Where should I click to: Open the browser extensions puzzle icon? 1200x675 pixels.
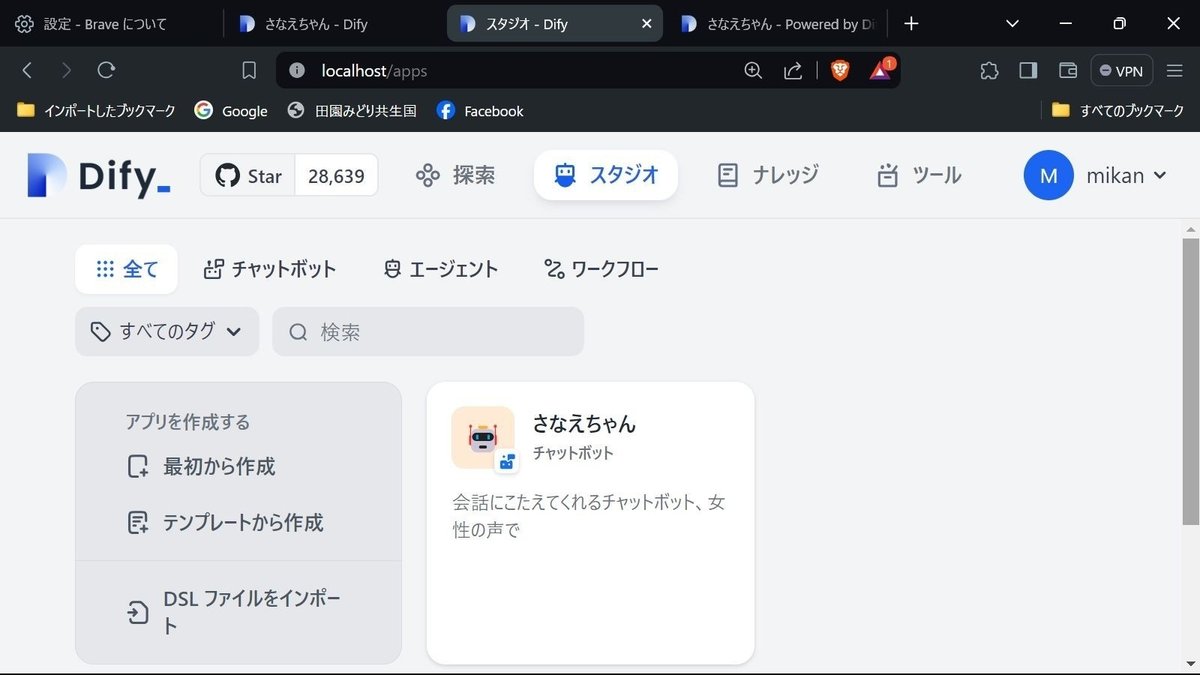click(989, 70)
